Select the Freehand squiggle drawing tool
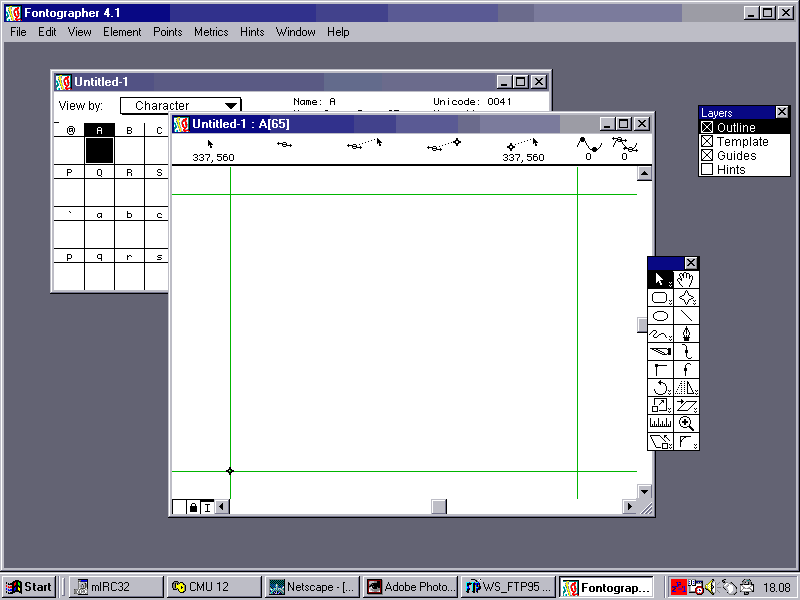Image resolution: width=800 pixels, height=600 pixels. click(660, 334)
